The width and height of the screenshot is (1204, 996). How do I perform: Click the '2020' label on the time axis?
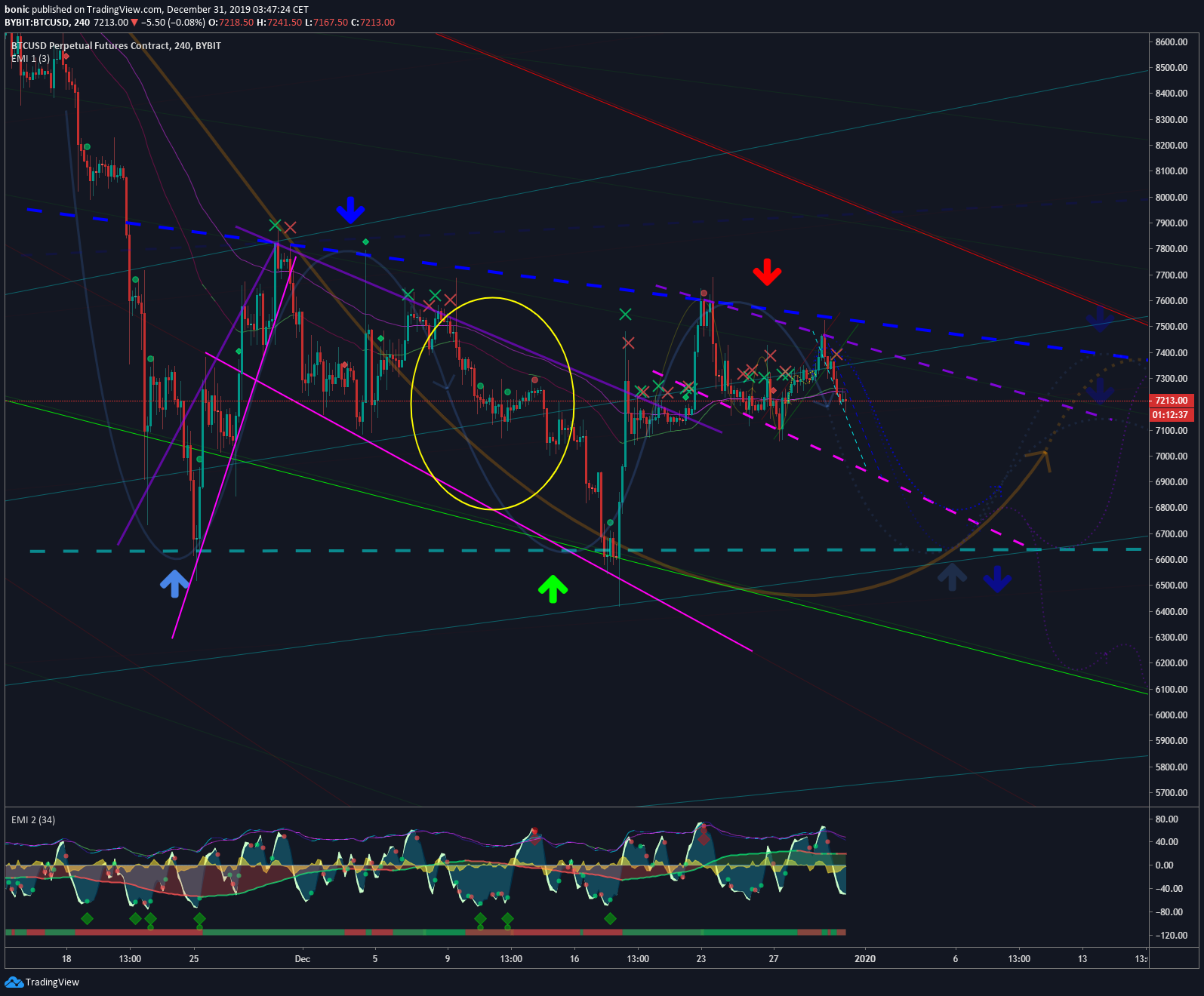coord(865,959)
